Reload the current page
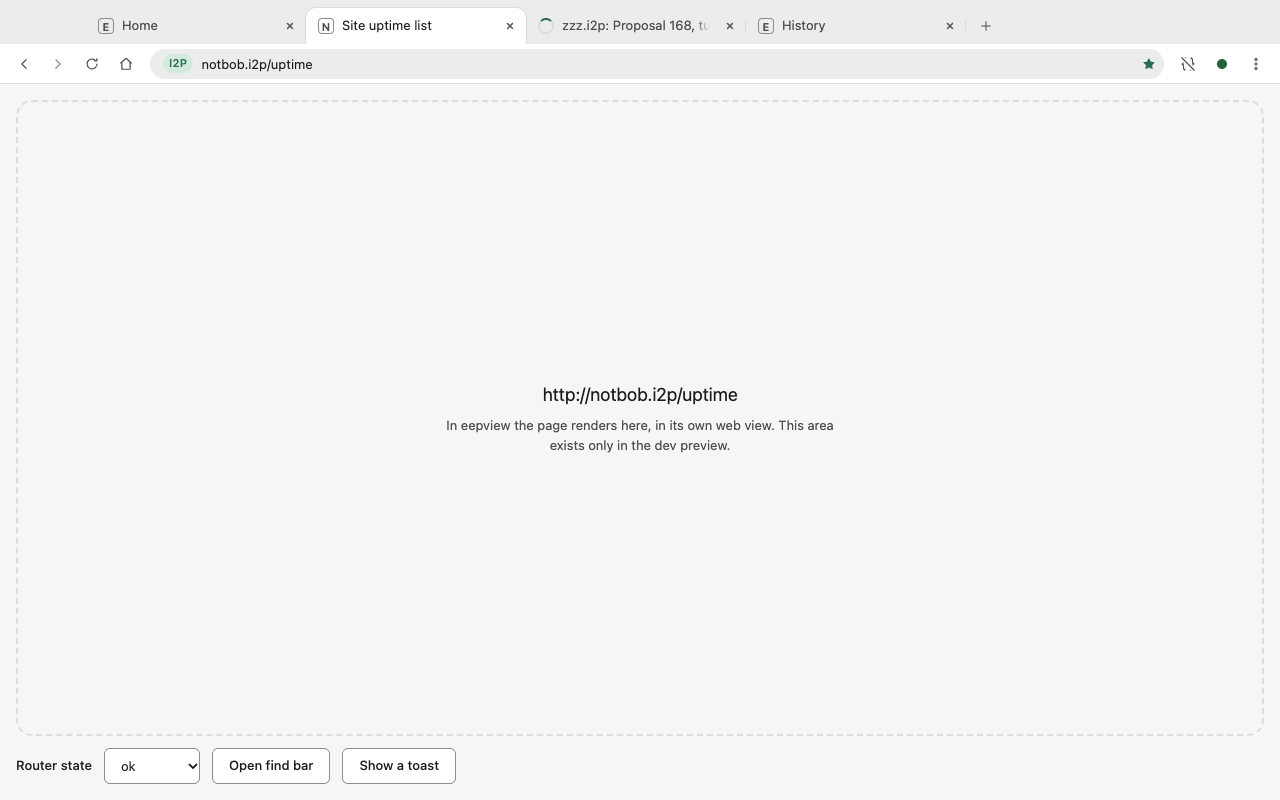The height and width of the screenshot is (800, 1280). 92,64
